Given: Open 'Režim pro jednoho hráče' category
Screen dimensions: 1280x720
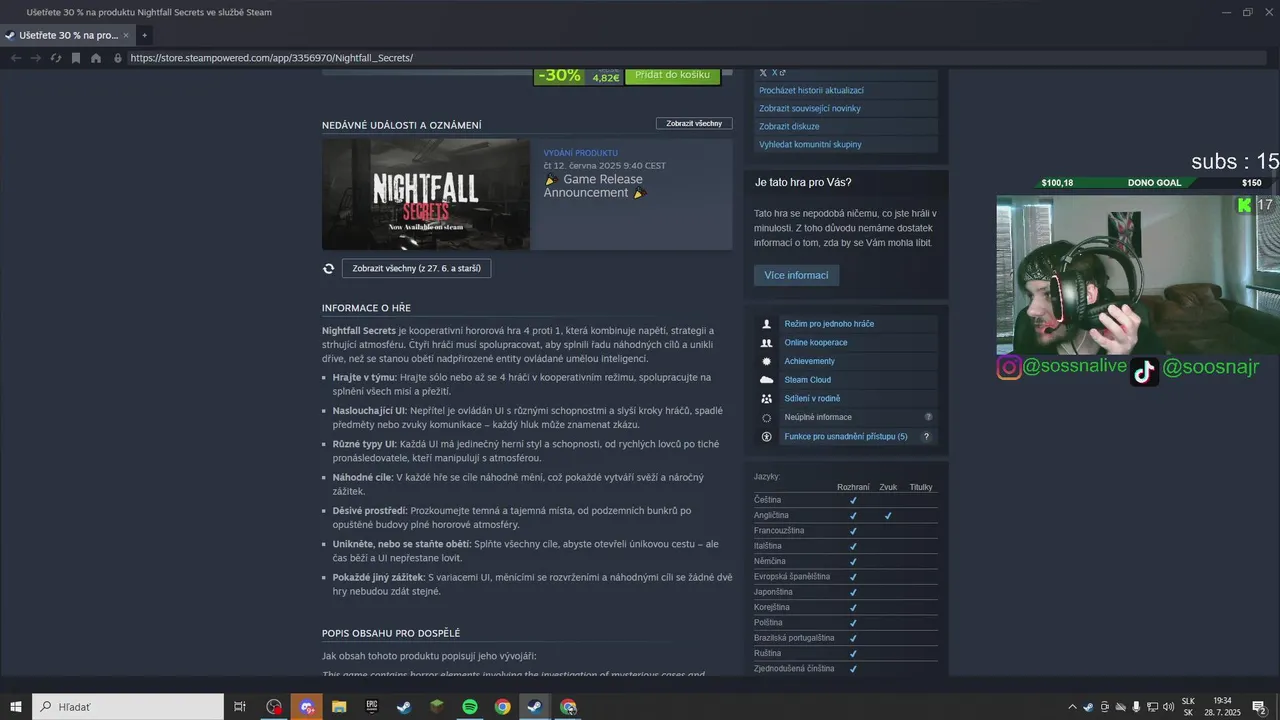Looking at the screenshot, I should pyautogui.click(x=829, y=324).
